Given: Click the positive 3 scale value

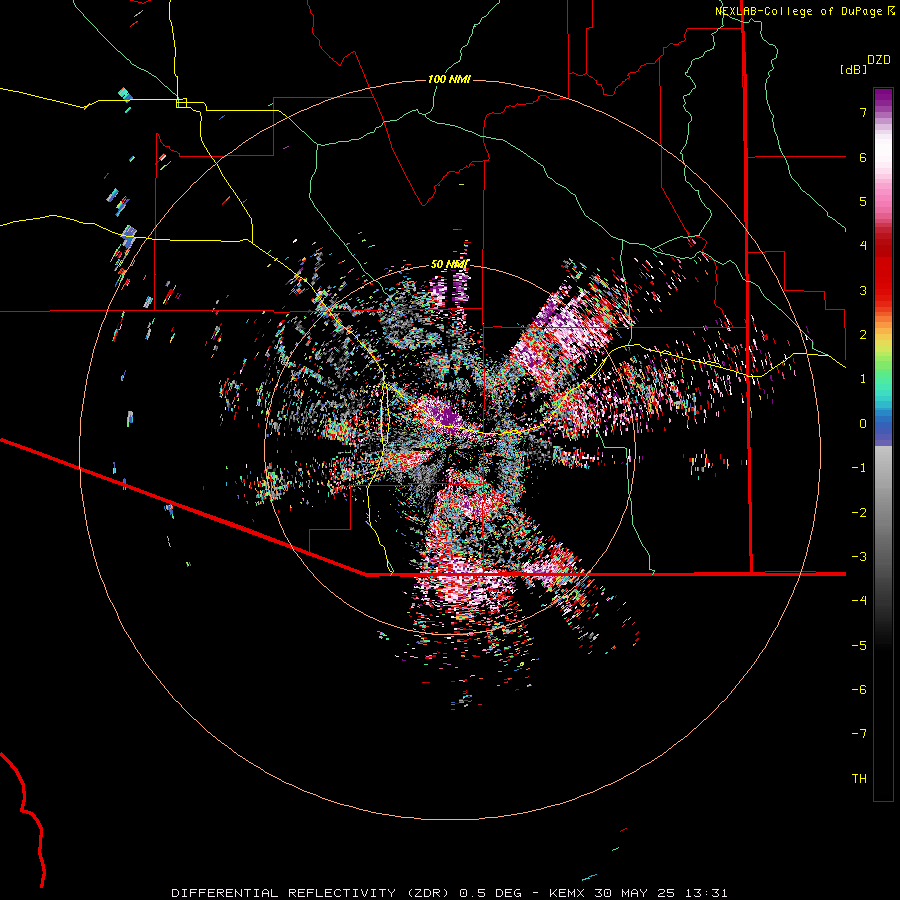Looking at the screenshot, I should click(x=863, y=290).
